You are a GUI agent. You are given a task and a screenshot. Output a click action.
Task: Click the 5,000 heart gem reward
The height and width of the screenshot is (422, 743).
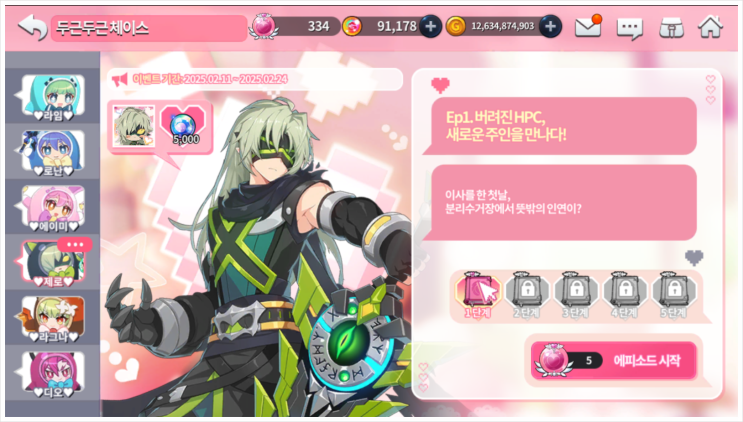point(183,125)
